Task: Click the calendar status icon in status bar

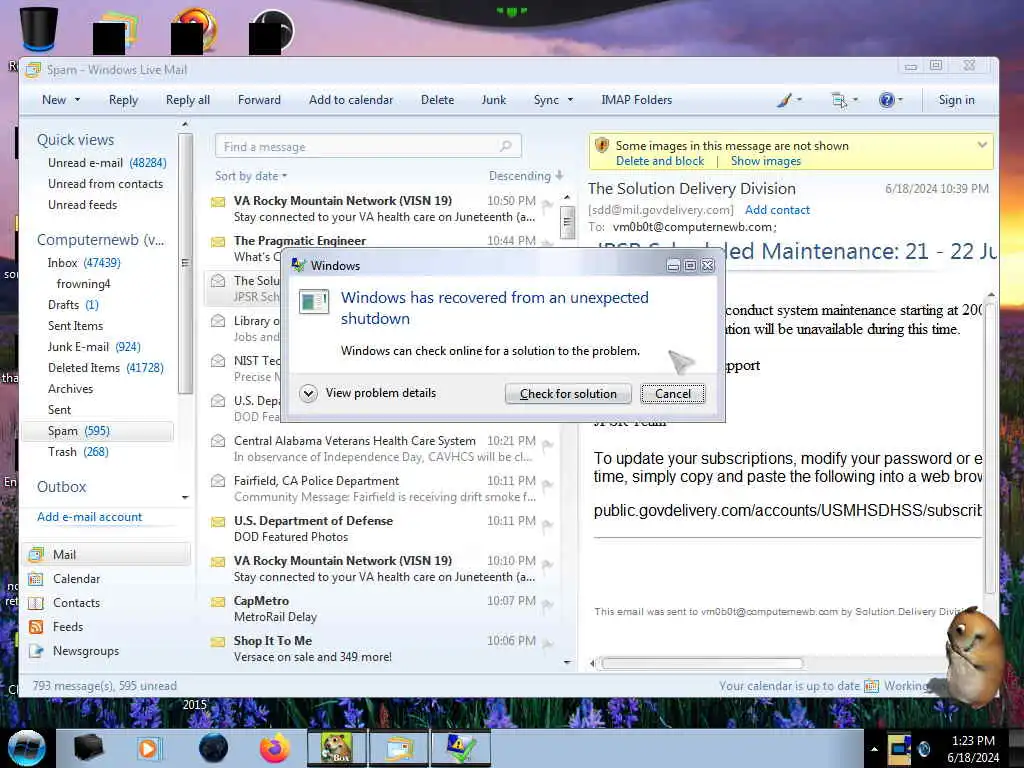Action: (871, 686)
